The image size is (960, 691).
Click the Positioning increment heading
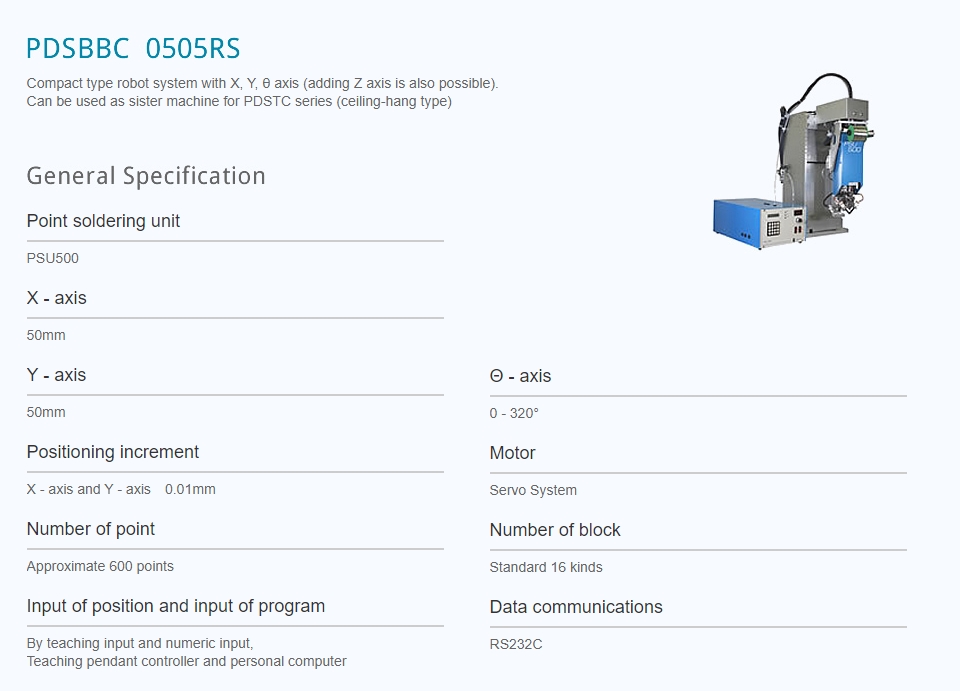113,452
